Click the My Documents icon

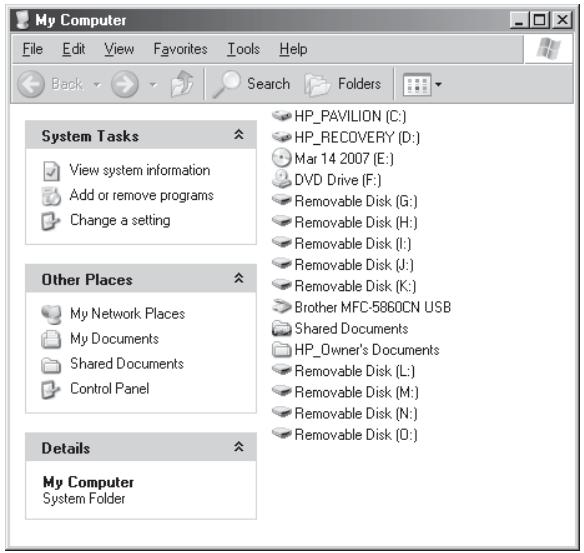click(51, 339)
